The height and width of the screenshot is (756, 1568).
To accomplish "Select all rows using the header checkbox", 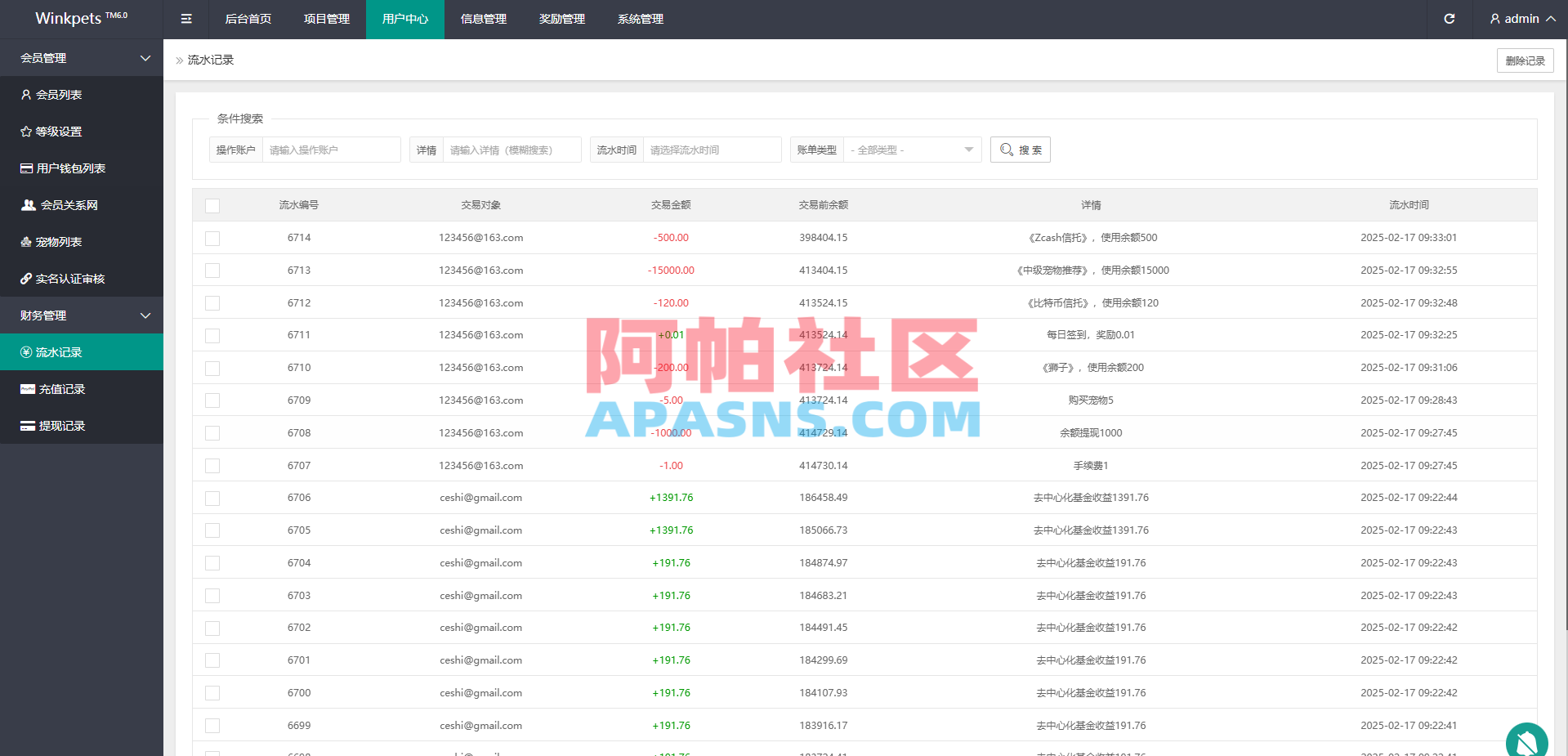I will pyautogui.click(x=212, y=205).
